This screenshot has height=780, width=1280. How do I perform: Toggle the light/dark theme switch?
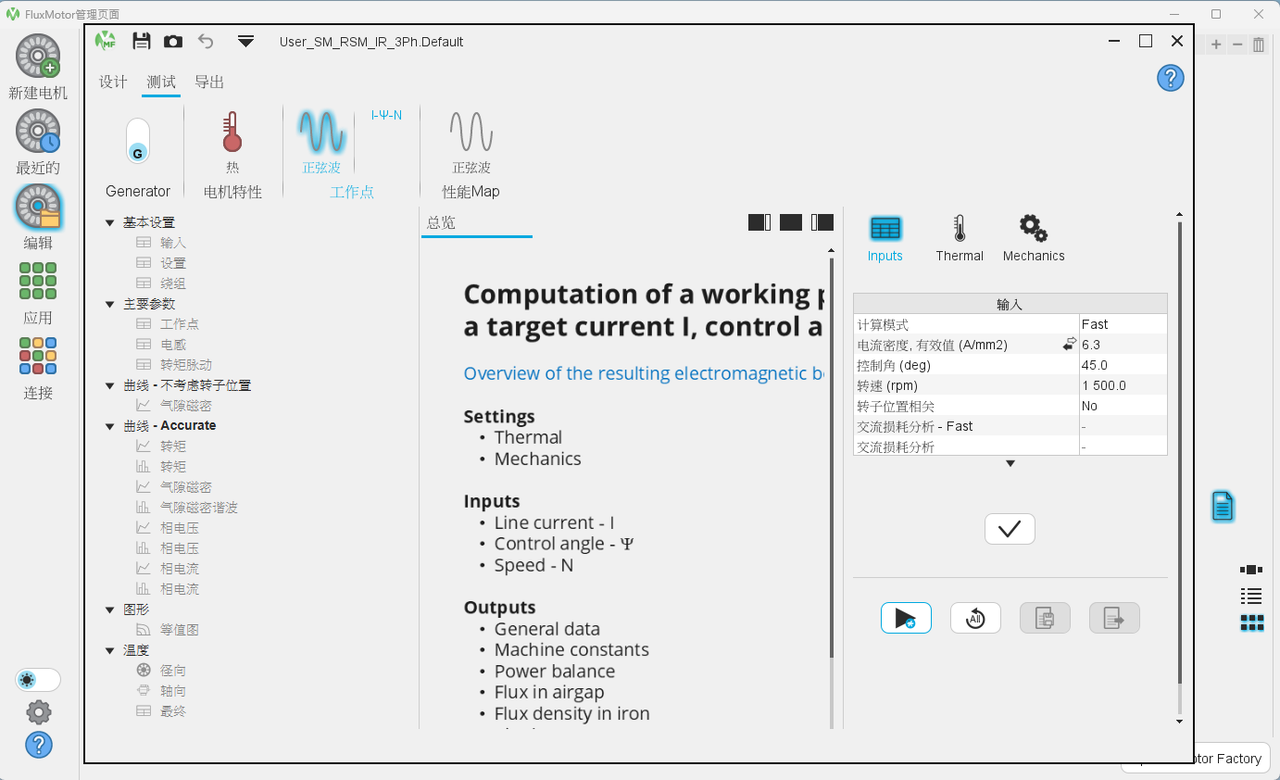click(38, 680)
